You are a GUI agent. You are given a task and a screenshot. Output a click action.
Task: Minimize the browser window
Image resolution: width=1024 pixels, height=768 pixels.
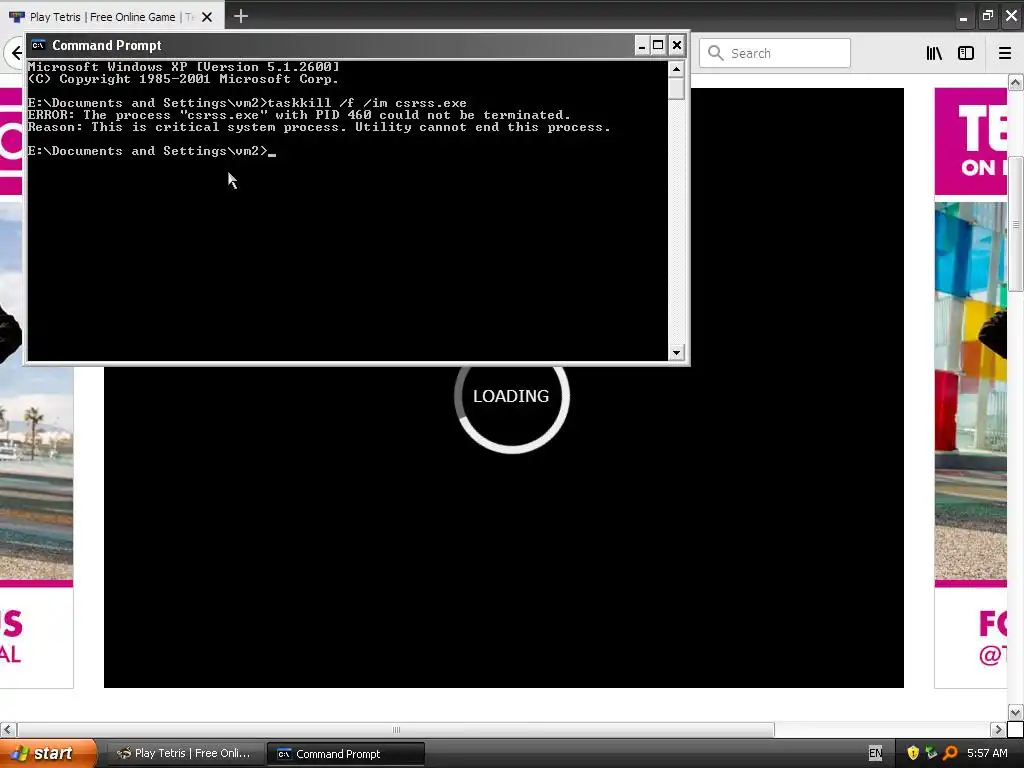963,17
